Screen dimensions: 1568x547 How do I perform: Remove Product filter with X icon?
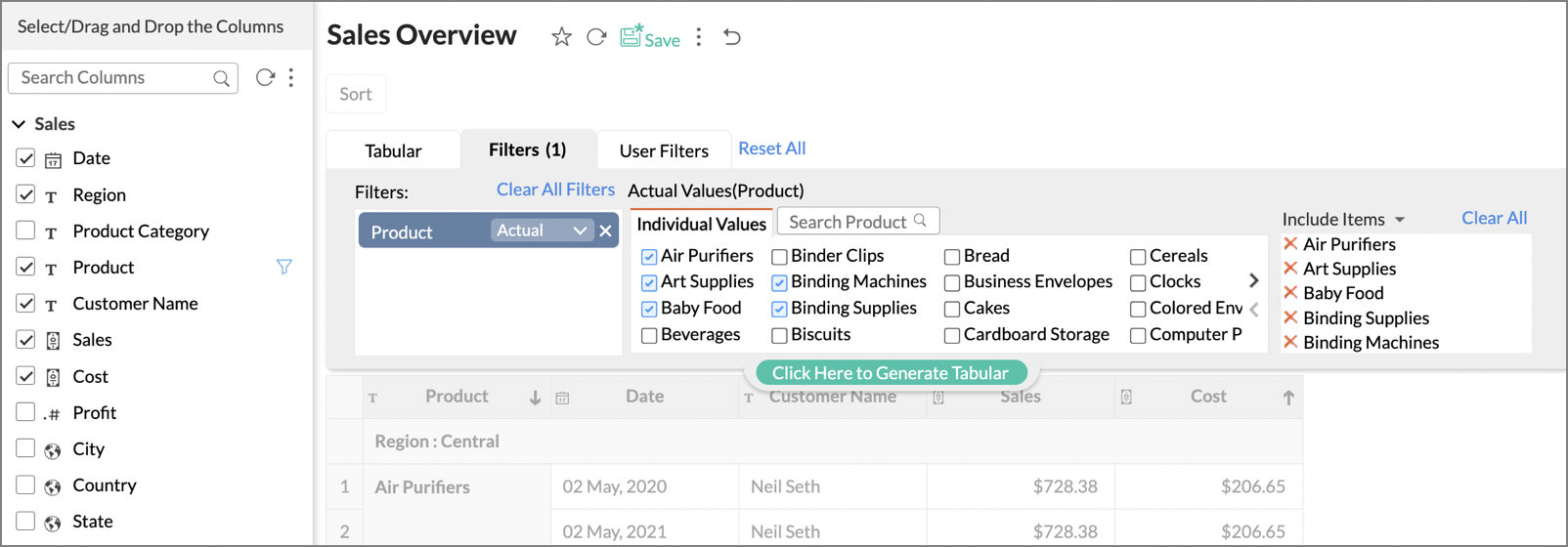point(606,231)
